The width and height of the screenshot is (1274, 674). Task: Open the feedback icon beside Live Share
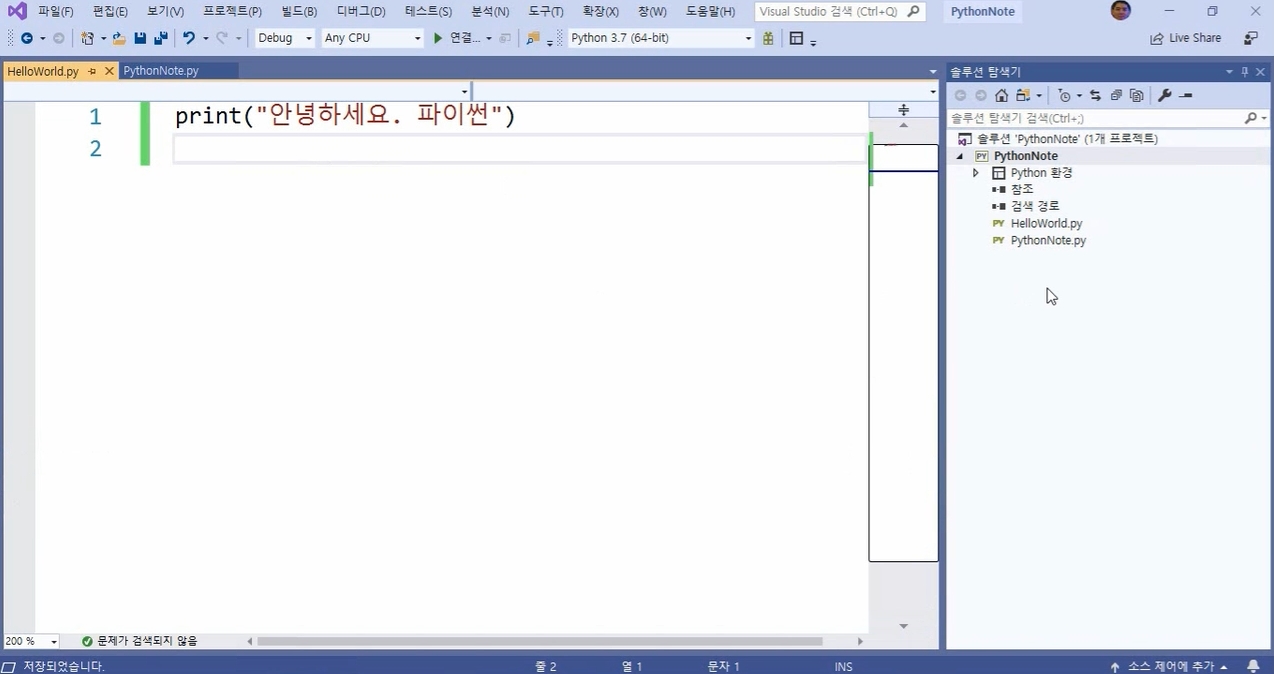[x=1251, y=38]
